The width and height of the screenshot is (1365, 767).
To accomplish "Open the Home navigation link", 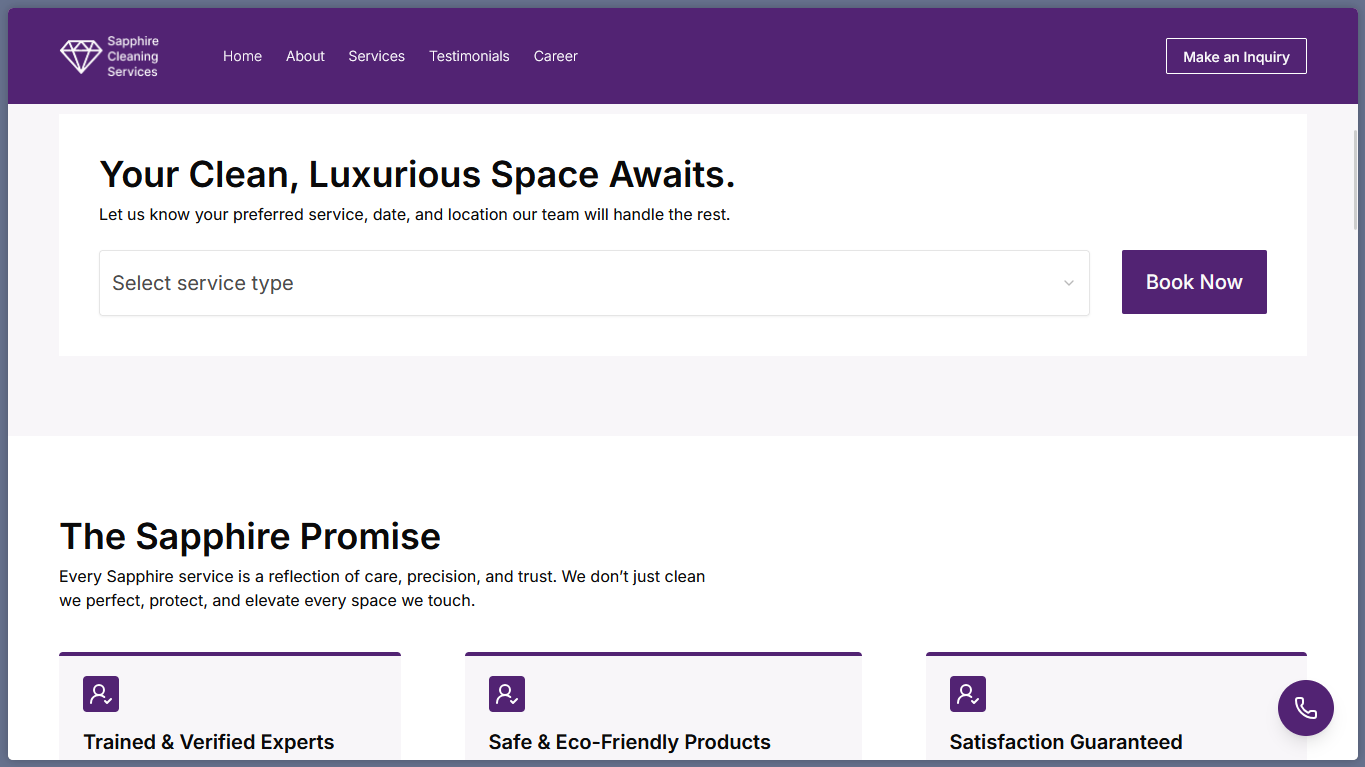I will 242,56.
